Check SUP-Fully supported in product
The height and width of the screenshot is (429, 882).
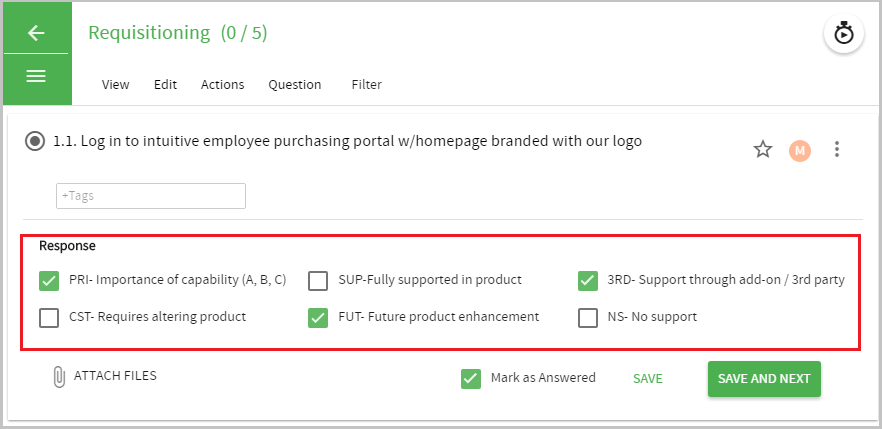[x=318, y=281]
